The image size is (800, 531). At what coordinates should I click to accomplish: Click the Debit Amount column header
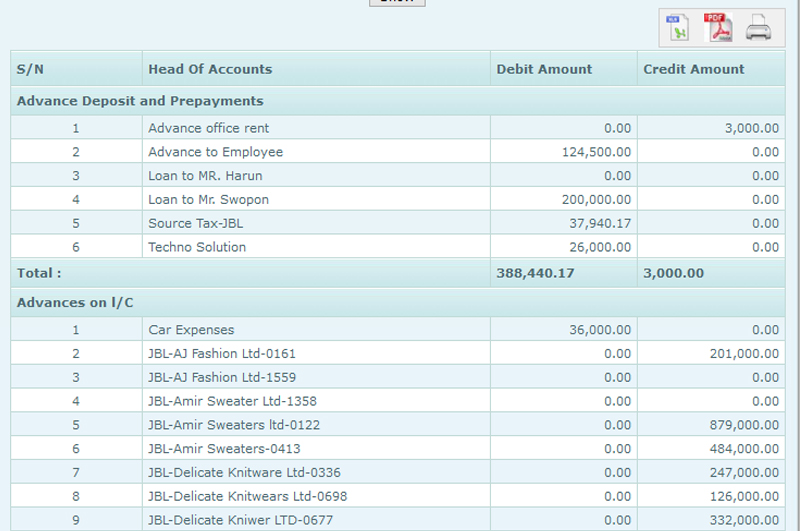click(544, 69)
